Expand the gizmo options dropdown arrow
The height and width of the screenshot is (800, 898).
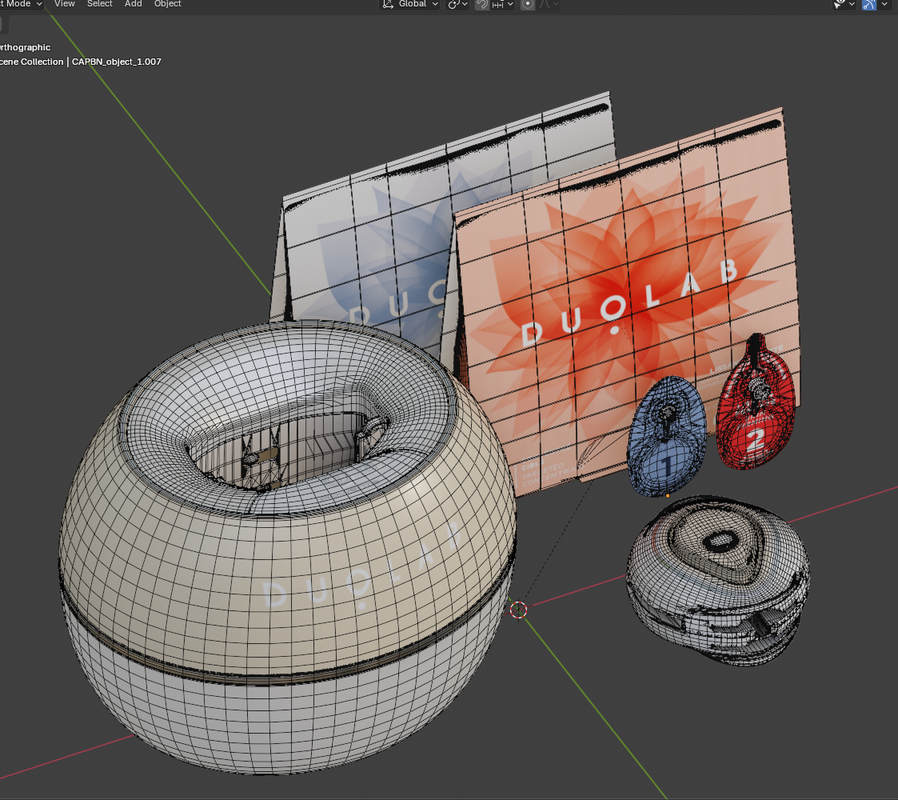coord(885,4)
